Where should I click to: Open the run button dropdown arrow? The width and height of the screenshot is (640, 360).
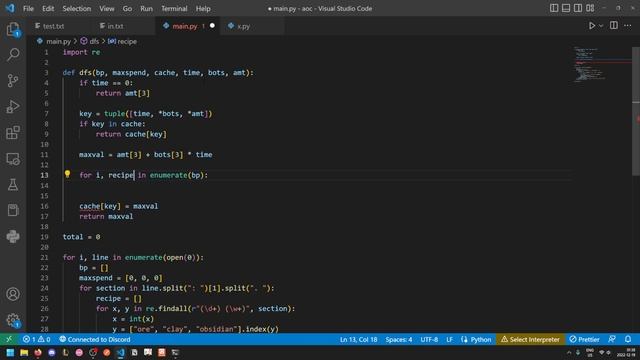click(x=601, y=26)
